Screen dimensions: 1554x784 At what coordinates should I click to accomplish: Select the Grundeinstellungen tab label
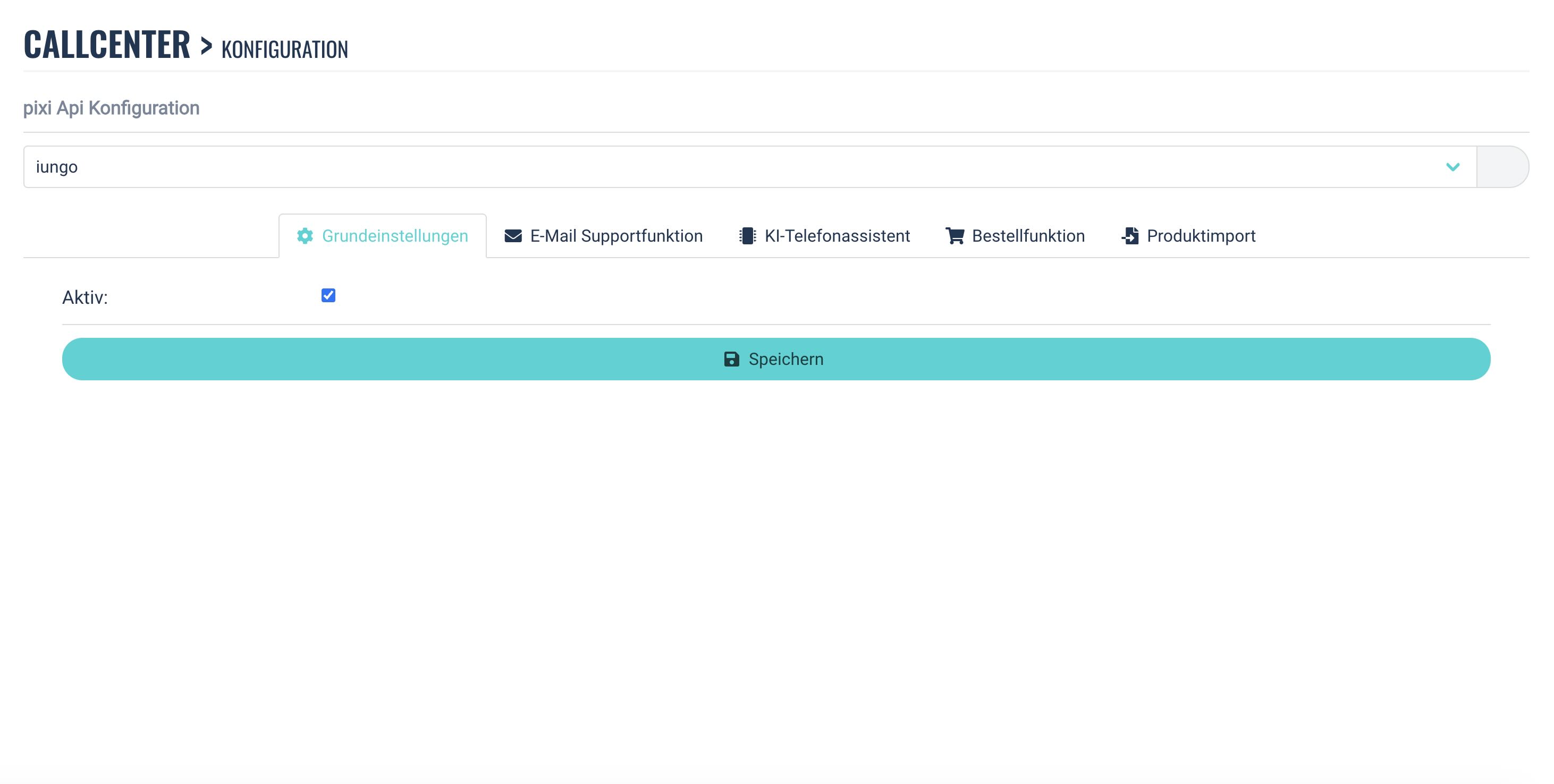tap(394, 236)
